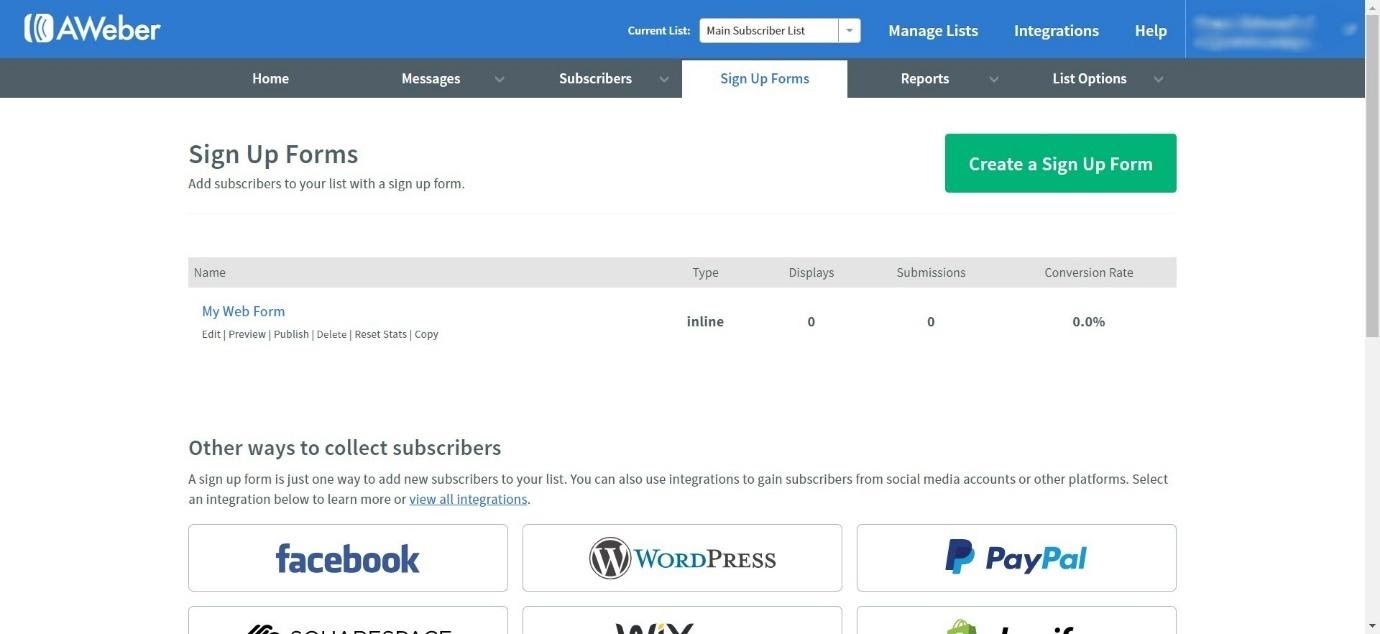
Task: Choose the PayPal integration card
Action: (1016, 558)
